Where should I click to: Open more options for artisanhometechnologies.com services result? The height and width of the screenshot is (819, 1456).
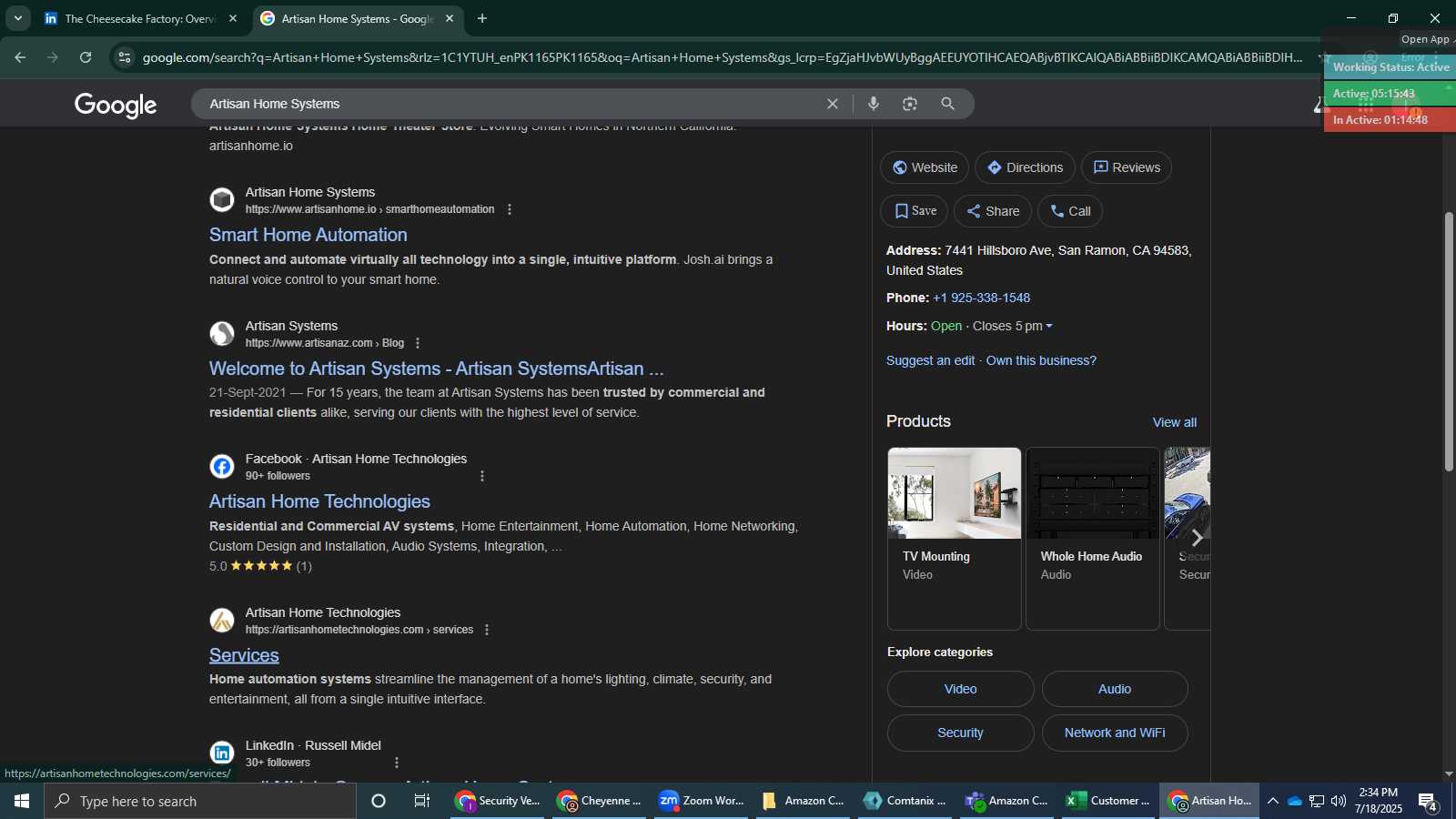point(487,630)
